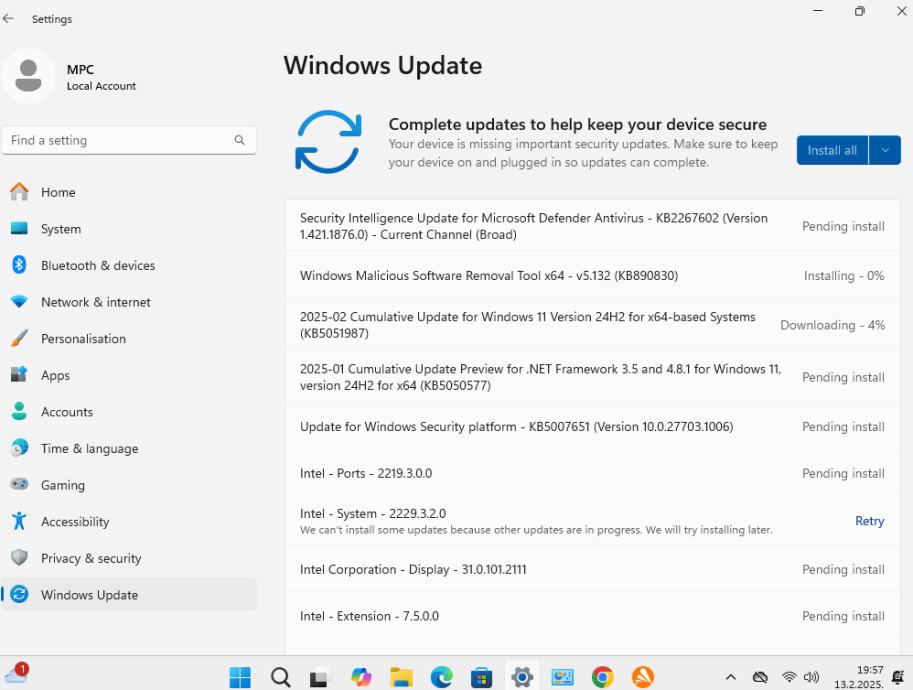The height and width of the screenshot is (690, 913).
Task: Select the Intel - Extension 7.5.0.0 row
Action: pyautogui.click(x=593, y=616)
